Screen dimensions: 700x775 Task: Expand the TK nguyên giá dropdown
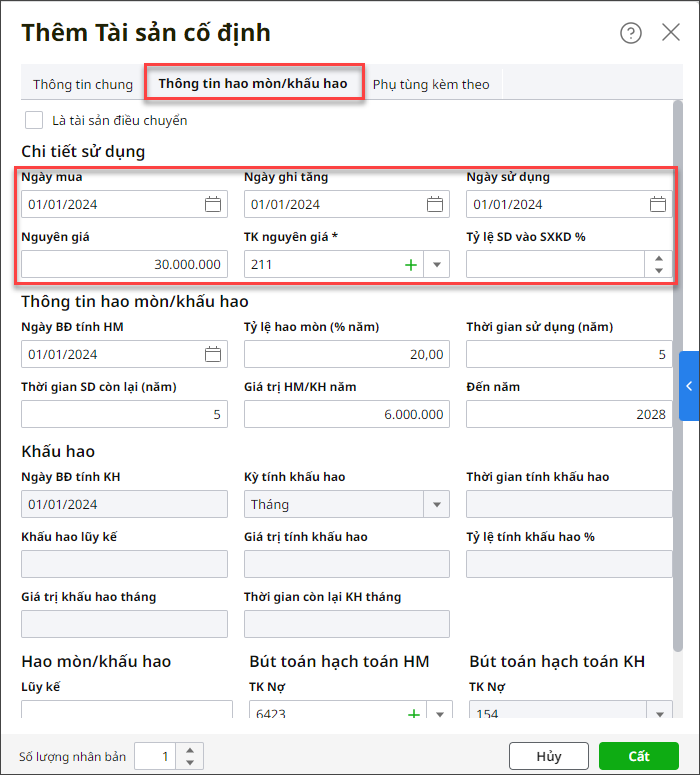tap(437, 265)
